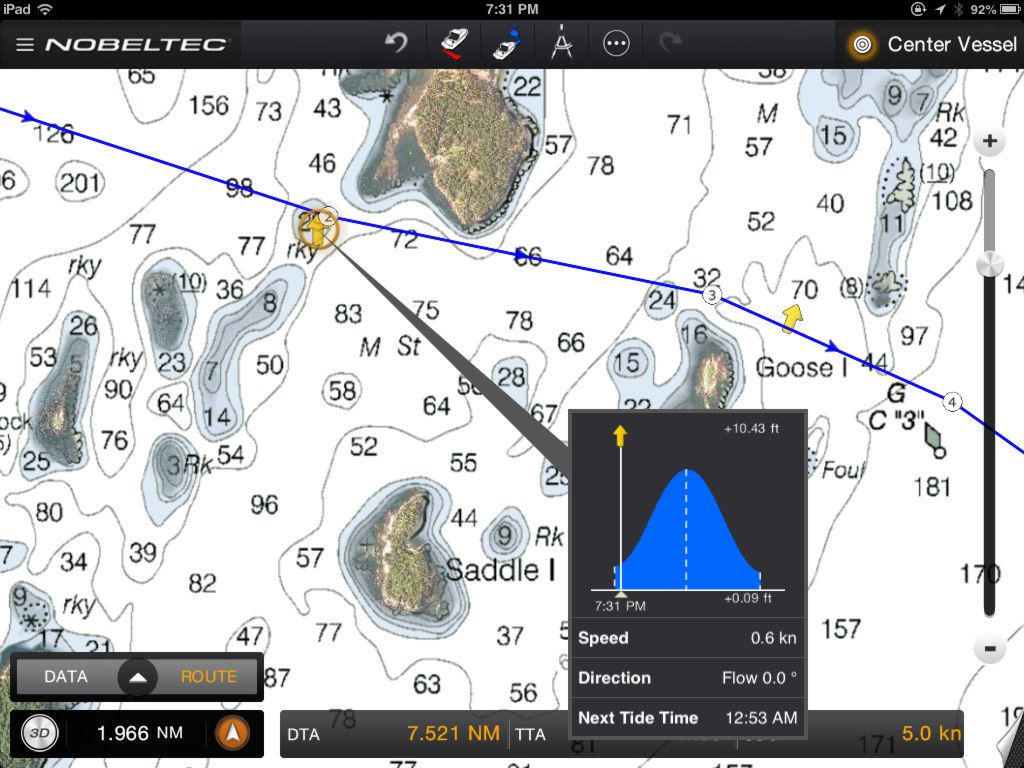
Task: Tap the 5.0 kn speed readout
Action: click(931, 733)
